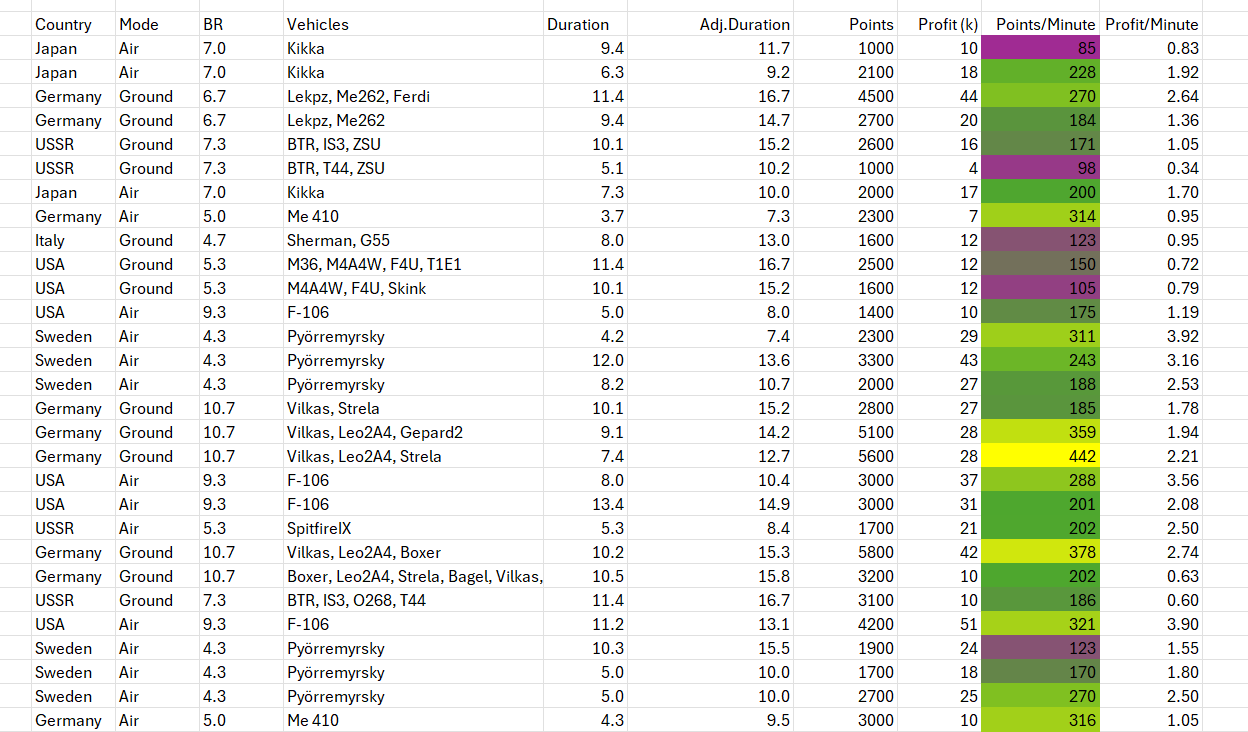Select the Country column header cell

(x=73, y=24)
